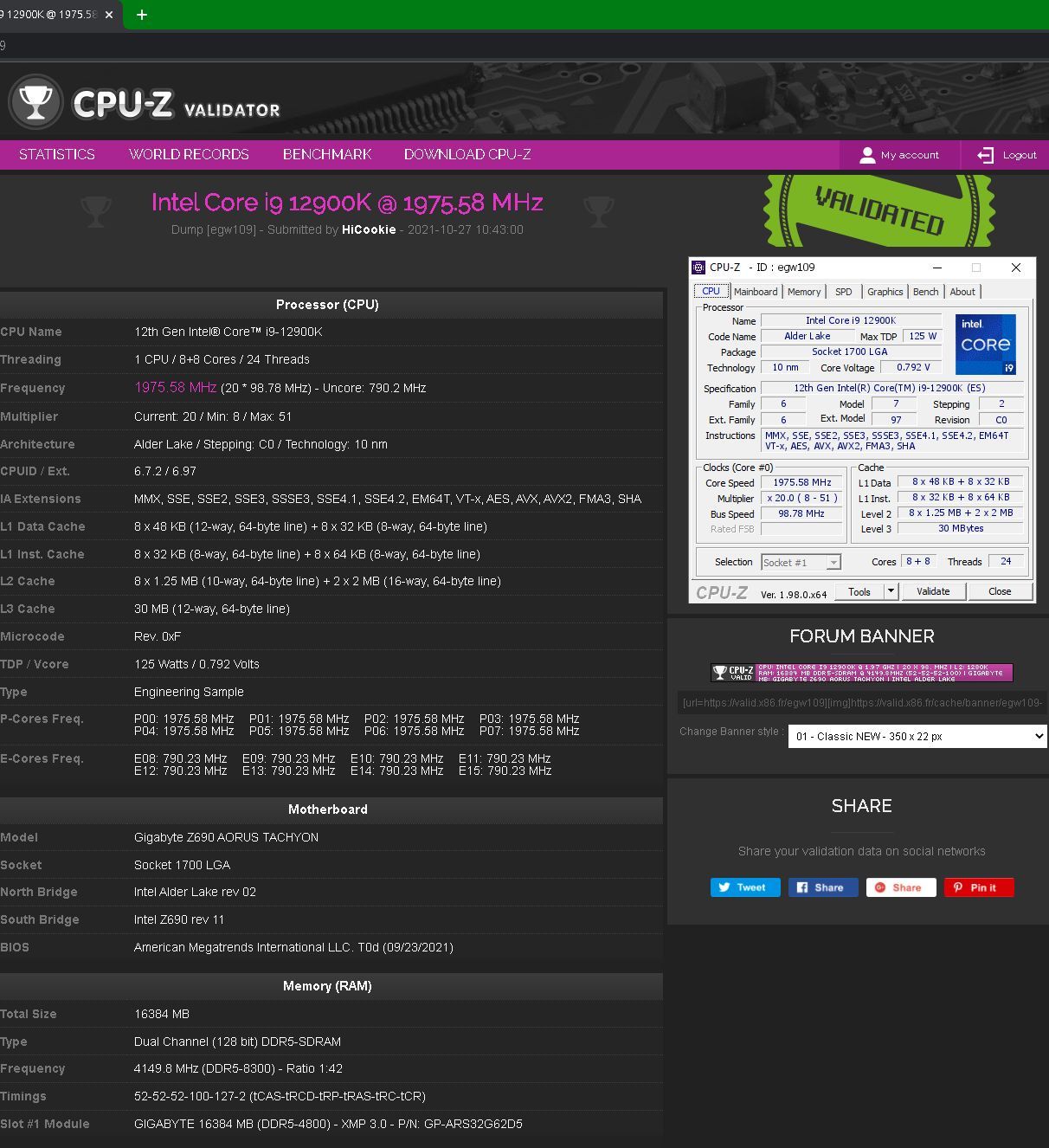Expand the Change Banner style dropdown

[x=917, y=736]
